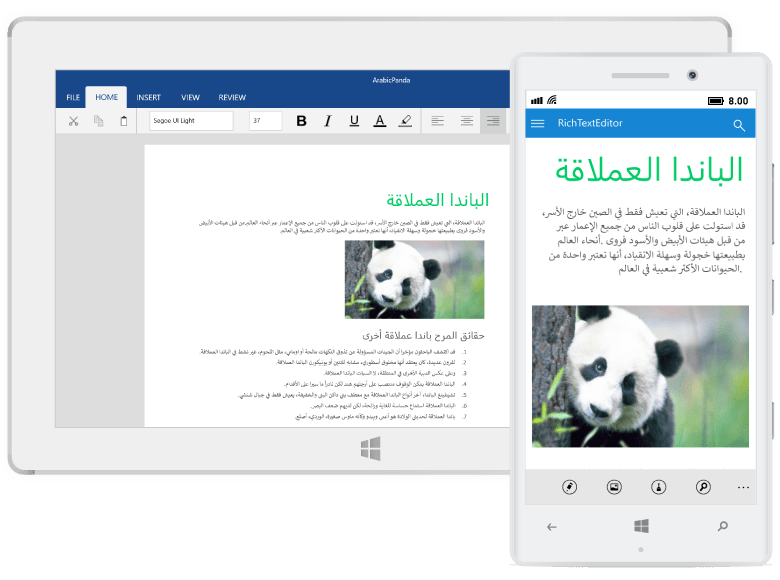Tap the phone's hardware search button

pyautogui.click(x=723, y=526)
